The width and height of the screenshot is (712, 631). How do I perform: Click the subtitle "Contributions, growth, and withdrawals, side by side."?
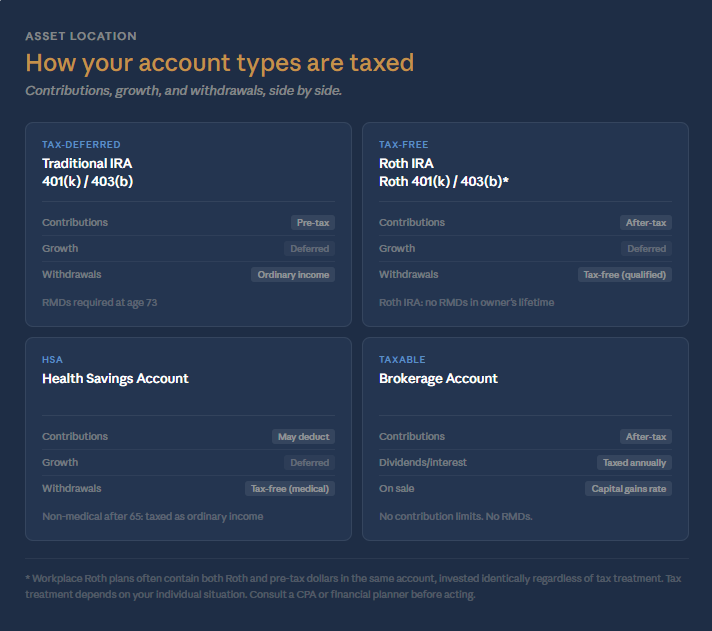(x=183, y=91)
